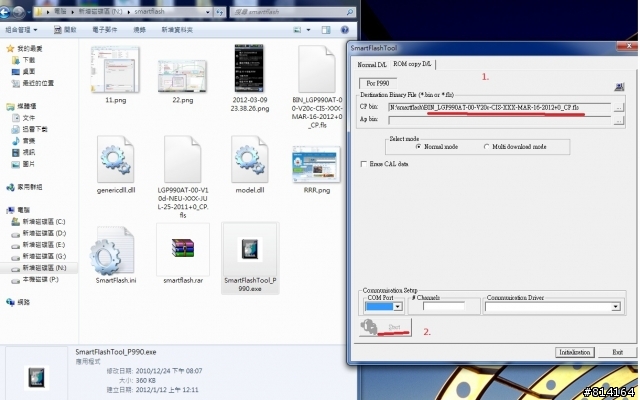Click the Start download button

[385, 327]
